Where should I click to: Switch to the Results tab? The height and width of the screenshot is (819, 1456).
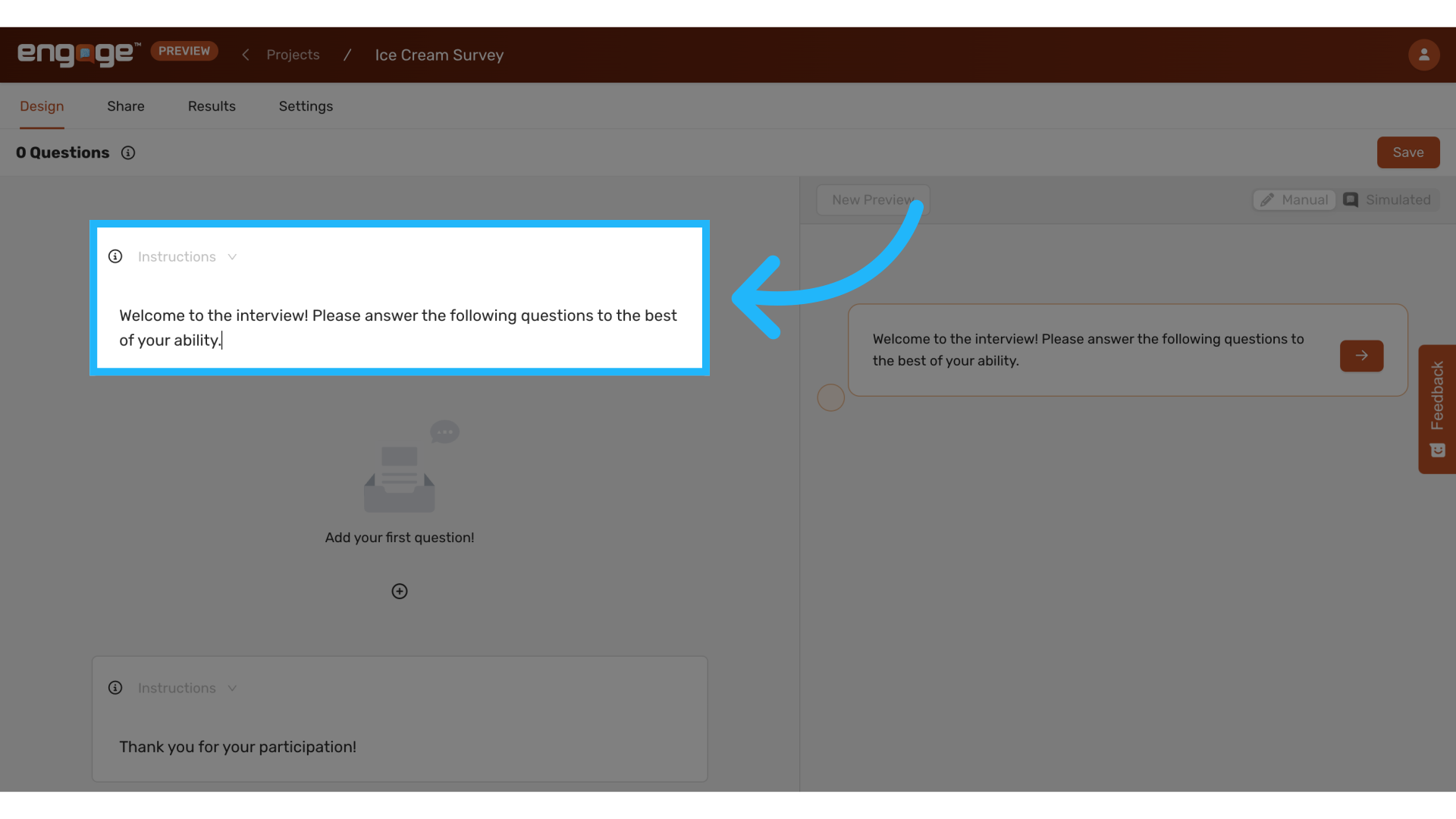coord(212,106)
